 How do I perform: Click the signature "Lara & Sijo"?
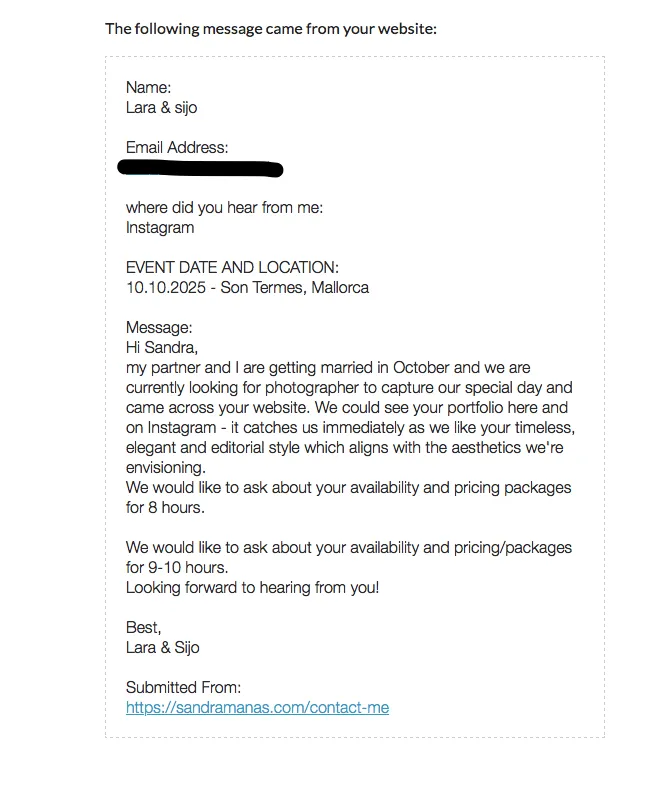162,648
